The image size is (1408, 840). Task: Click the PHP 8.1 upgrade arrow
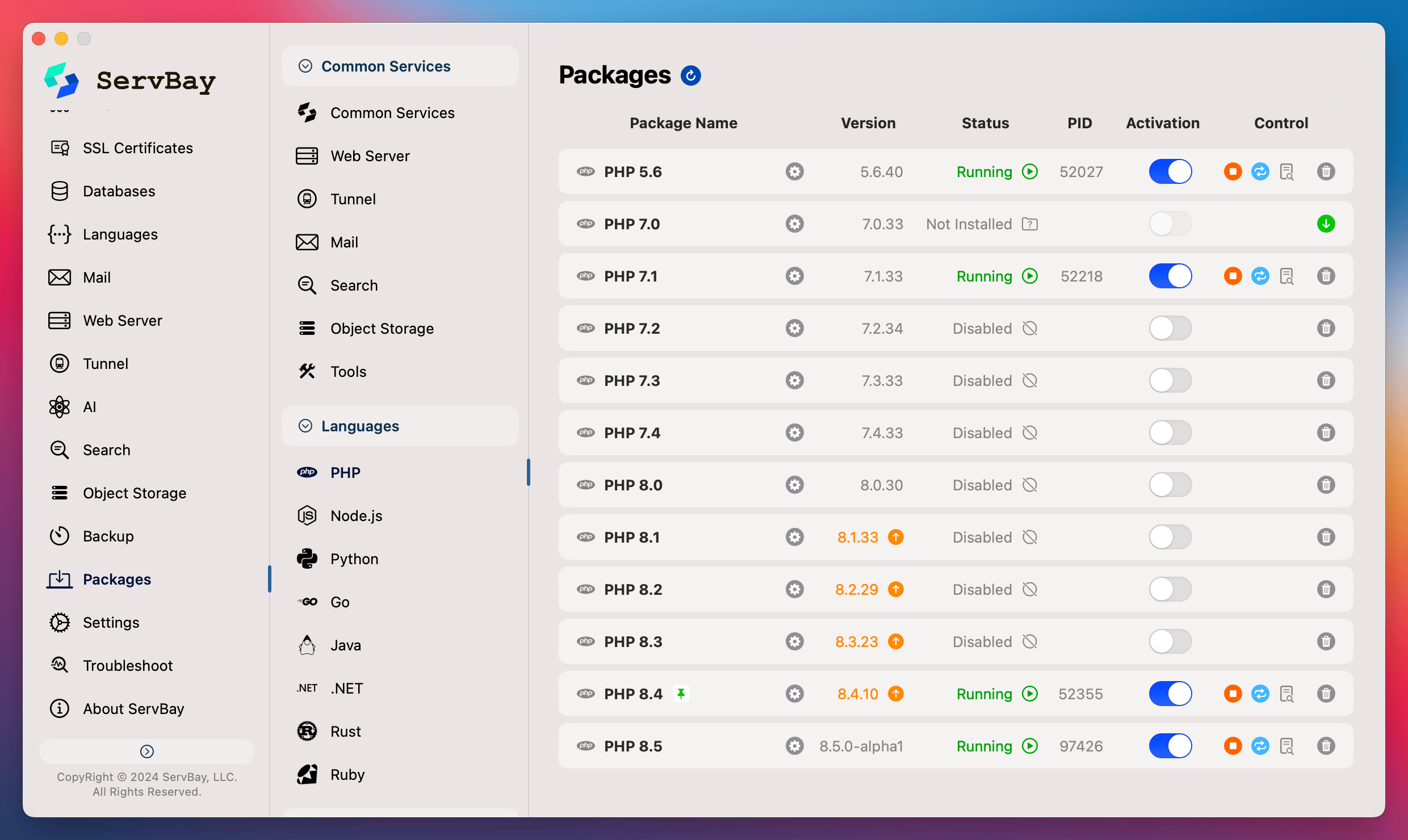(x=895, y=537)
